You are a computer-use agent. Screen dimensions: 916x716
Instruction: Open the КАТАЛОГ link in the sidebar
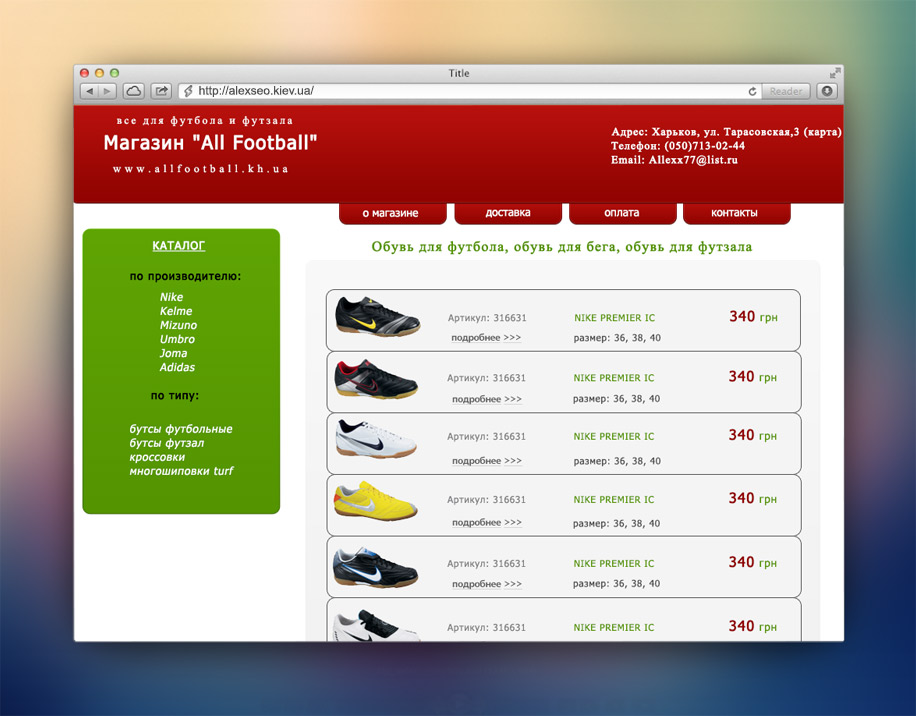pos(180,246)
